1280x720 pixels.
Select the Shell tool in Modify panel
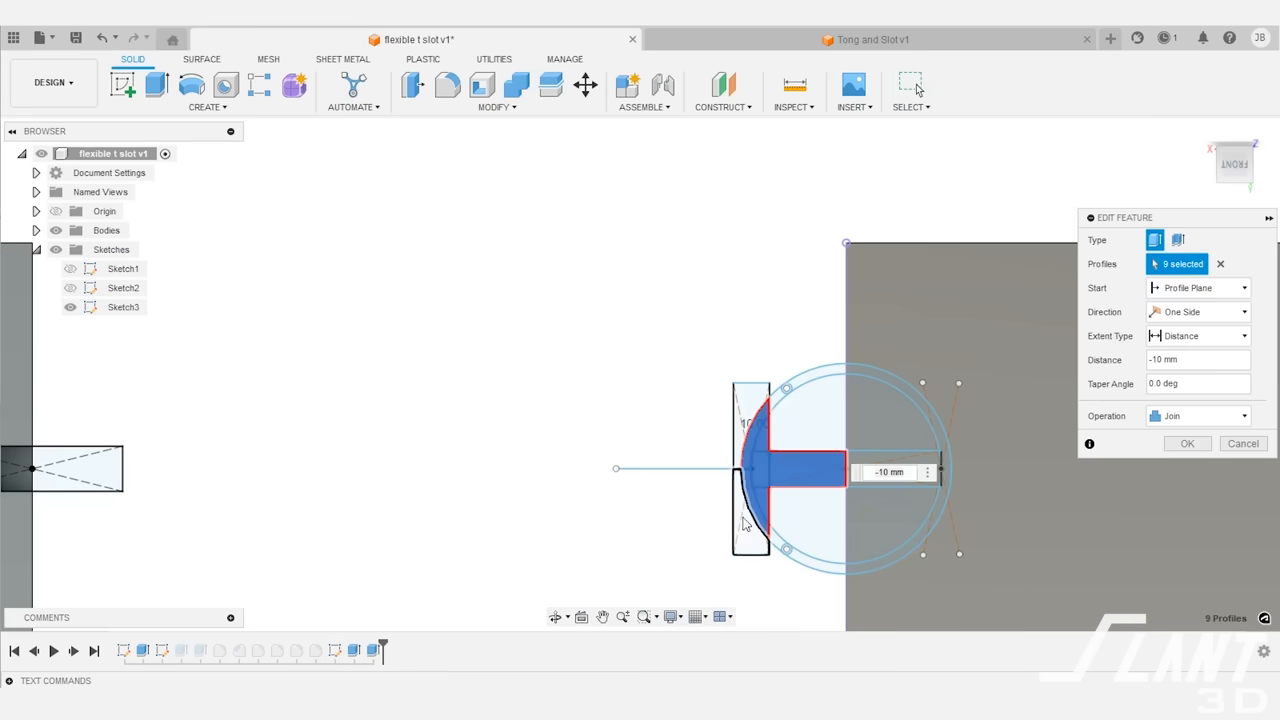tap(481, 85)
